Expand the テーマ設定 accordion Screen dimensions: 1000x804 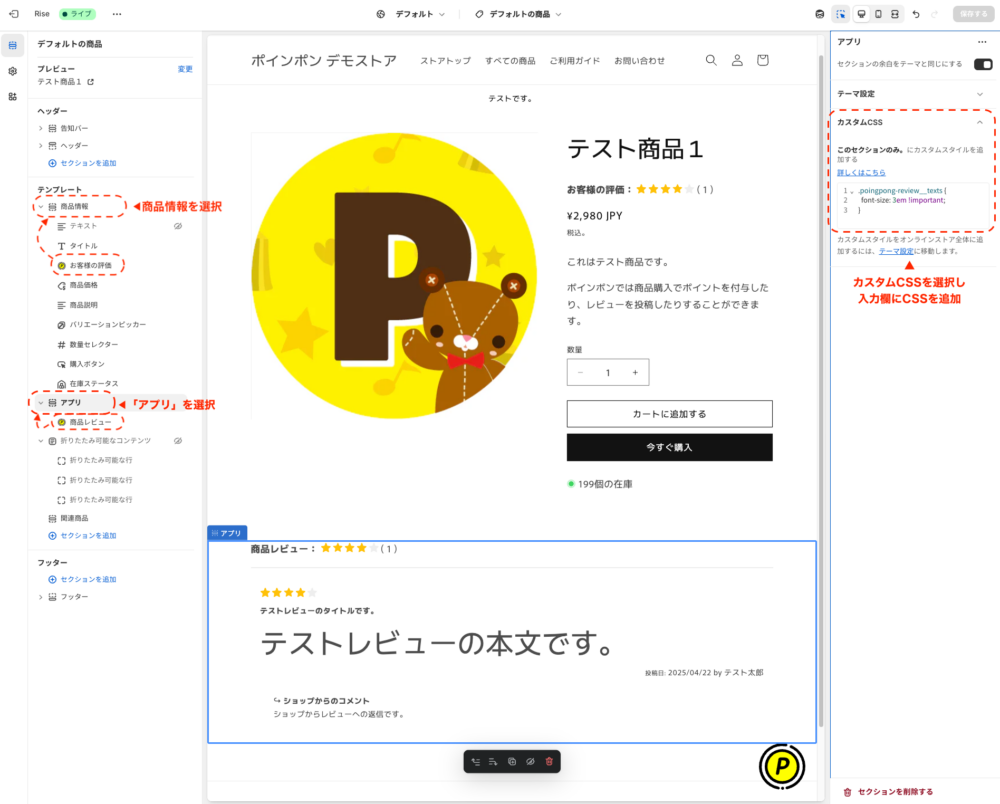(x=911, y=94)
